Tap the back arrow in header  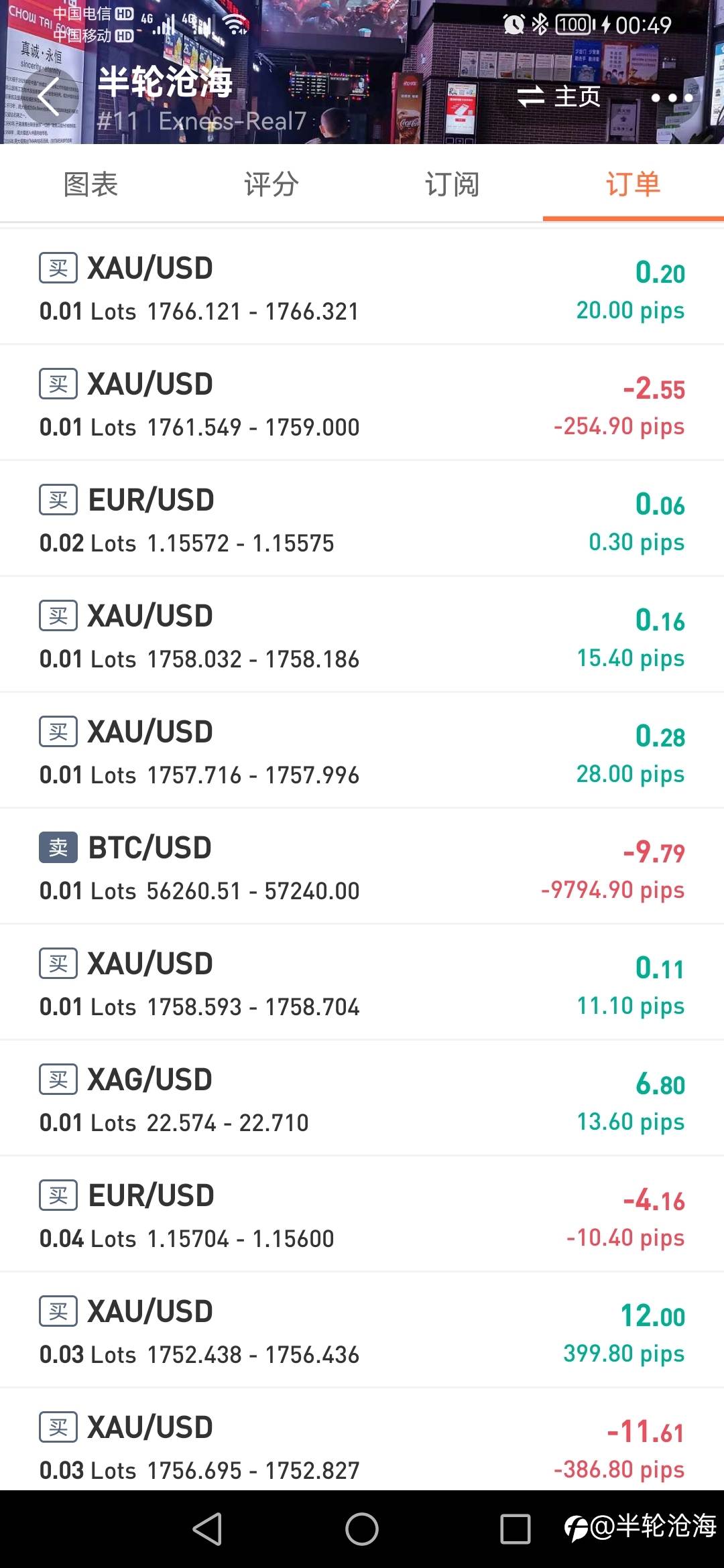49,96
